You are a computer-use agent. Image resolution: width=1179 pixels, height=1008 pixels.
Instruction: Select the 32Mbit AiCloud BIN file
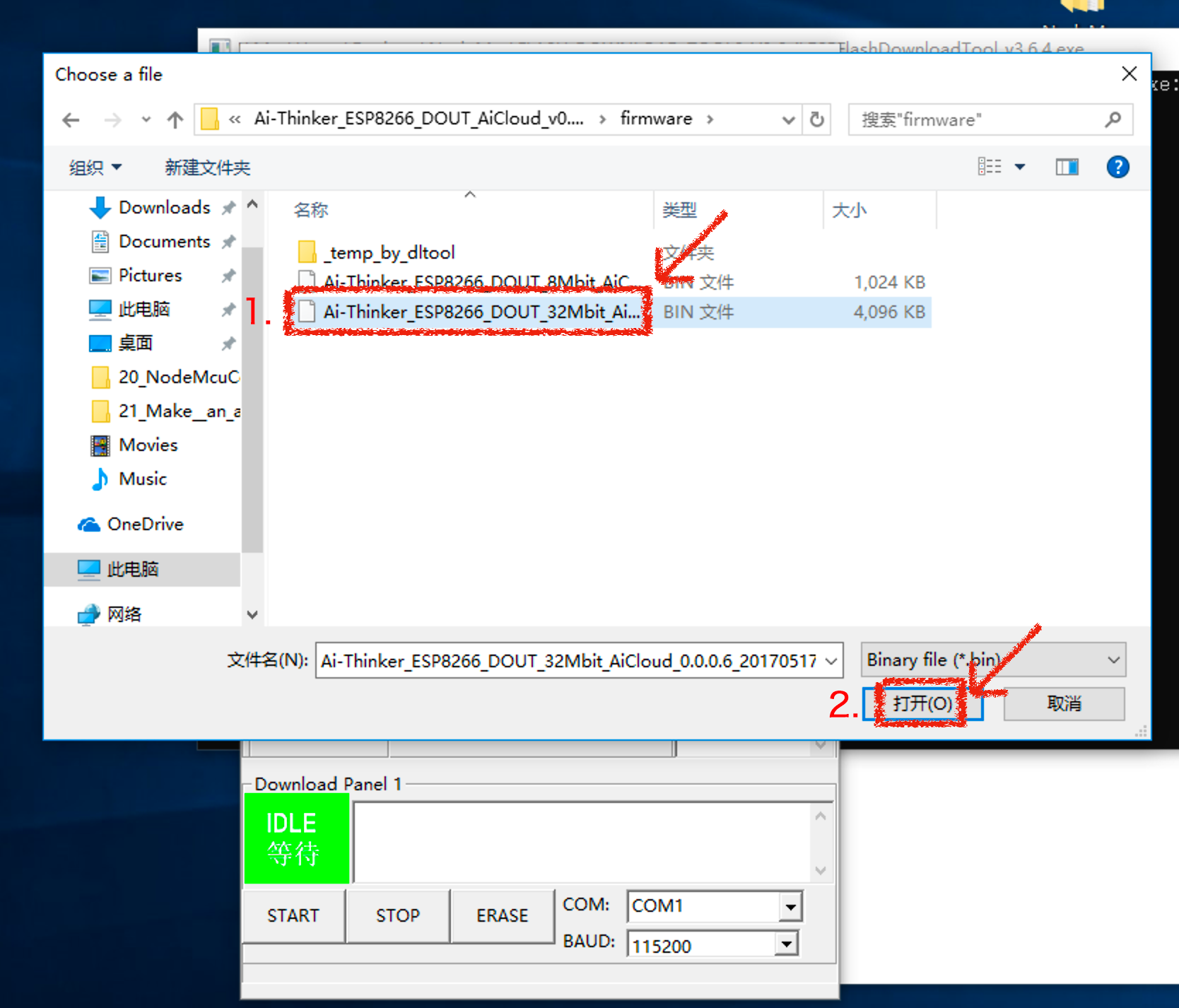[481, 312]
